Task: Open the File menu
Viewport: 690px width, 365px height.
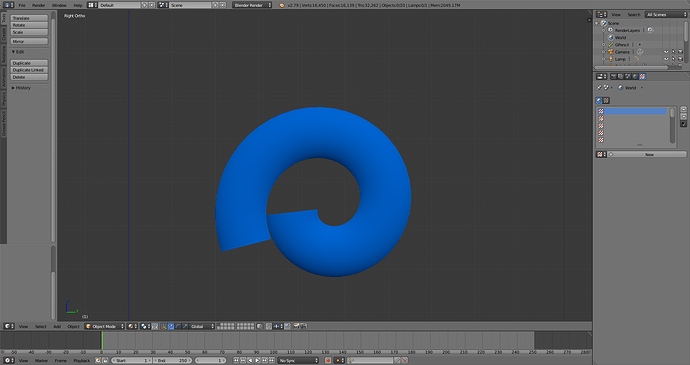Action: [22, 5]
